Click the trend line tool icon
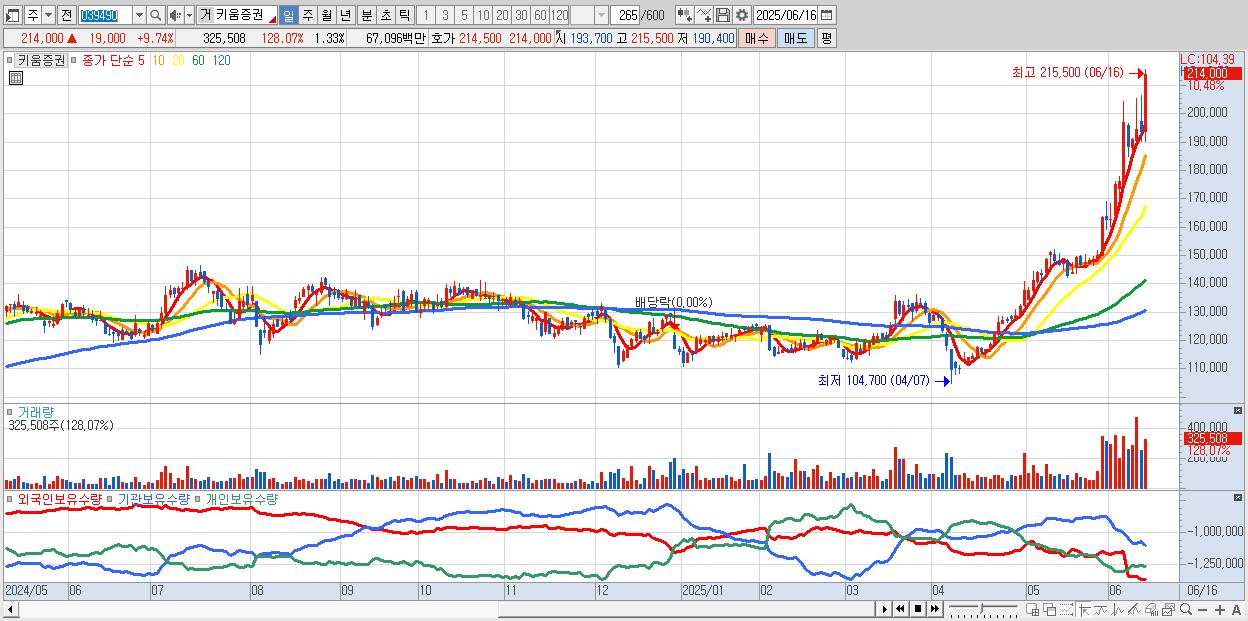Image resolution: width=1248 pixels, height=621 pixels. tap(1100, 609)
